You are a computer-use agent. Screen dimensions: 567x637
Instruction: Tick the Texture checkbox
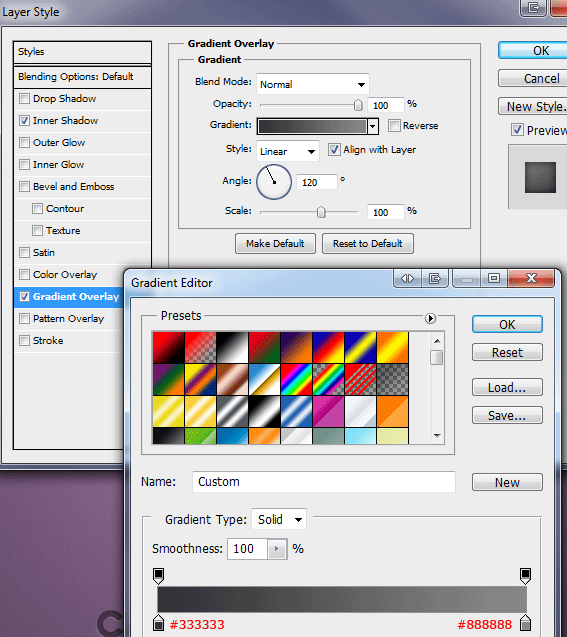click(37, 230)
